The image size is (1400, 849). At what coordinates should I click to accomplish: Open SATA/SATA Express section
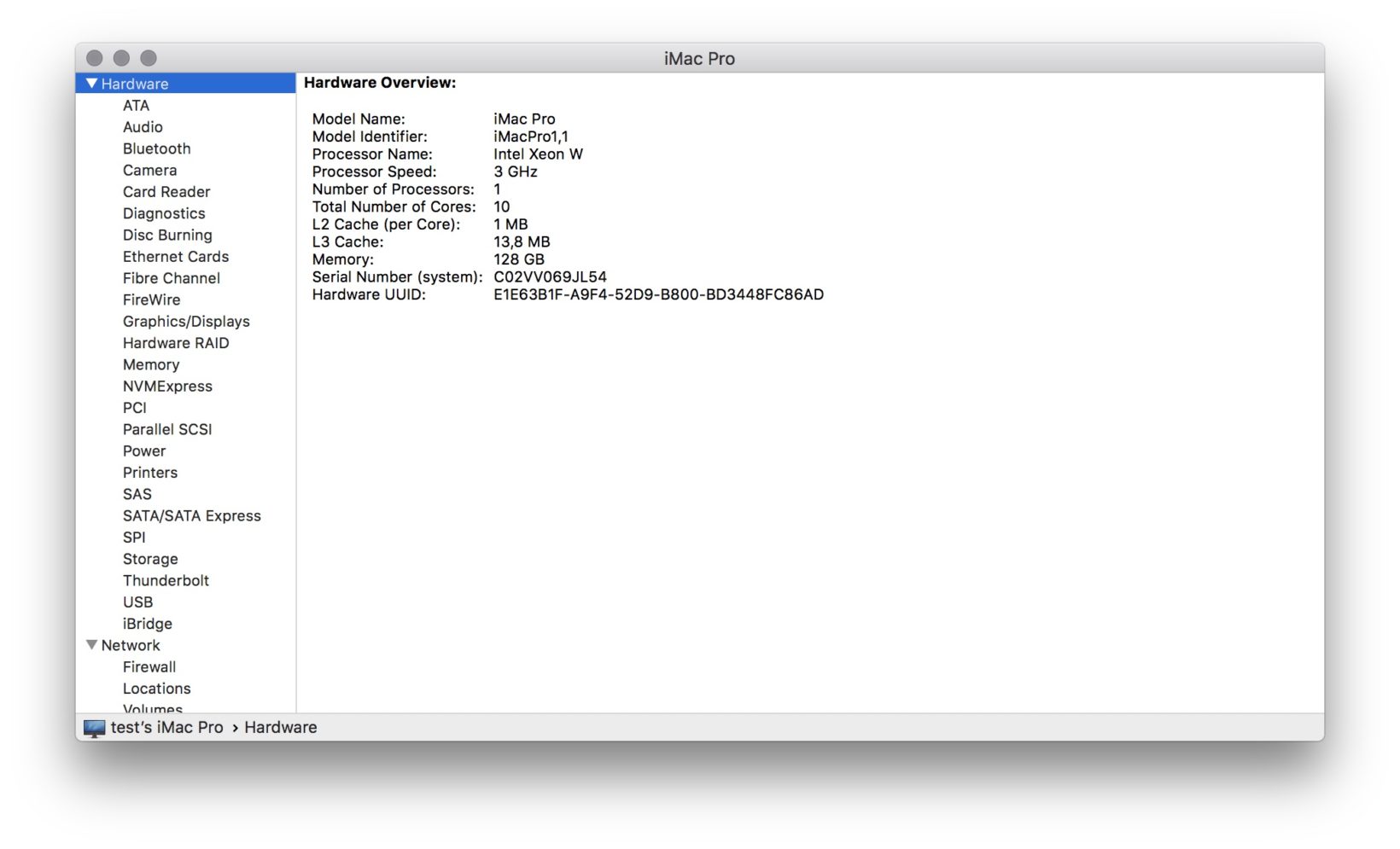point(192,516)
